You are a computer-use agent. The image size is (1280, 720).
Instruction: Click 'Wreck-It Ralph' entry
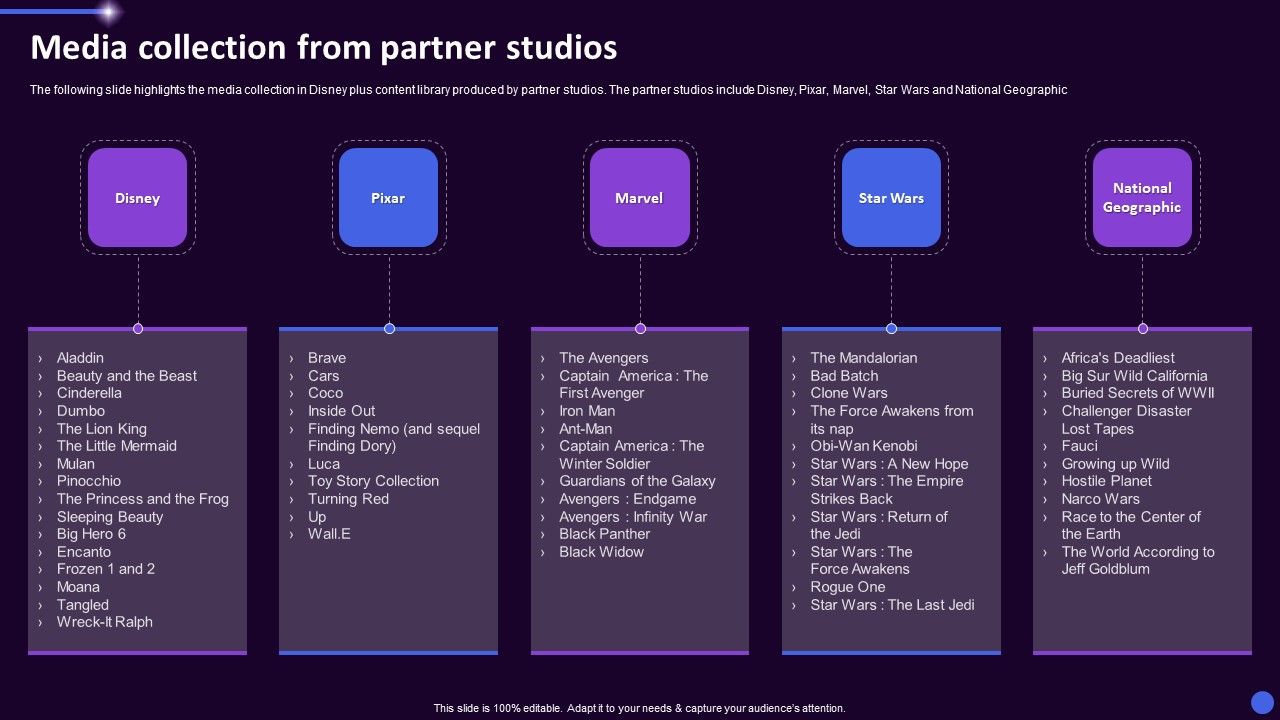[x=105, y=622]
